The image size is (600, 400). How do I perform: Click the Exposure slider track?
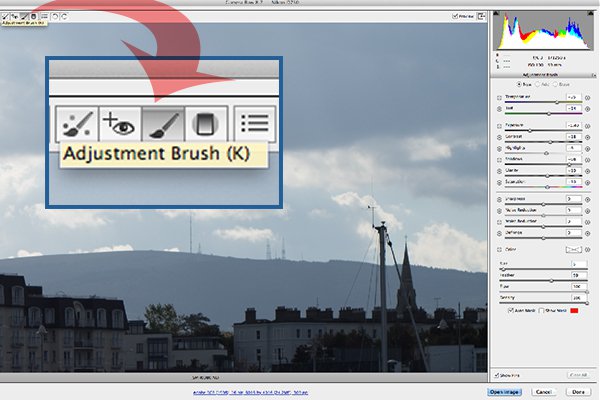pyautogui.click(x=543, y=131)
